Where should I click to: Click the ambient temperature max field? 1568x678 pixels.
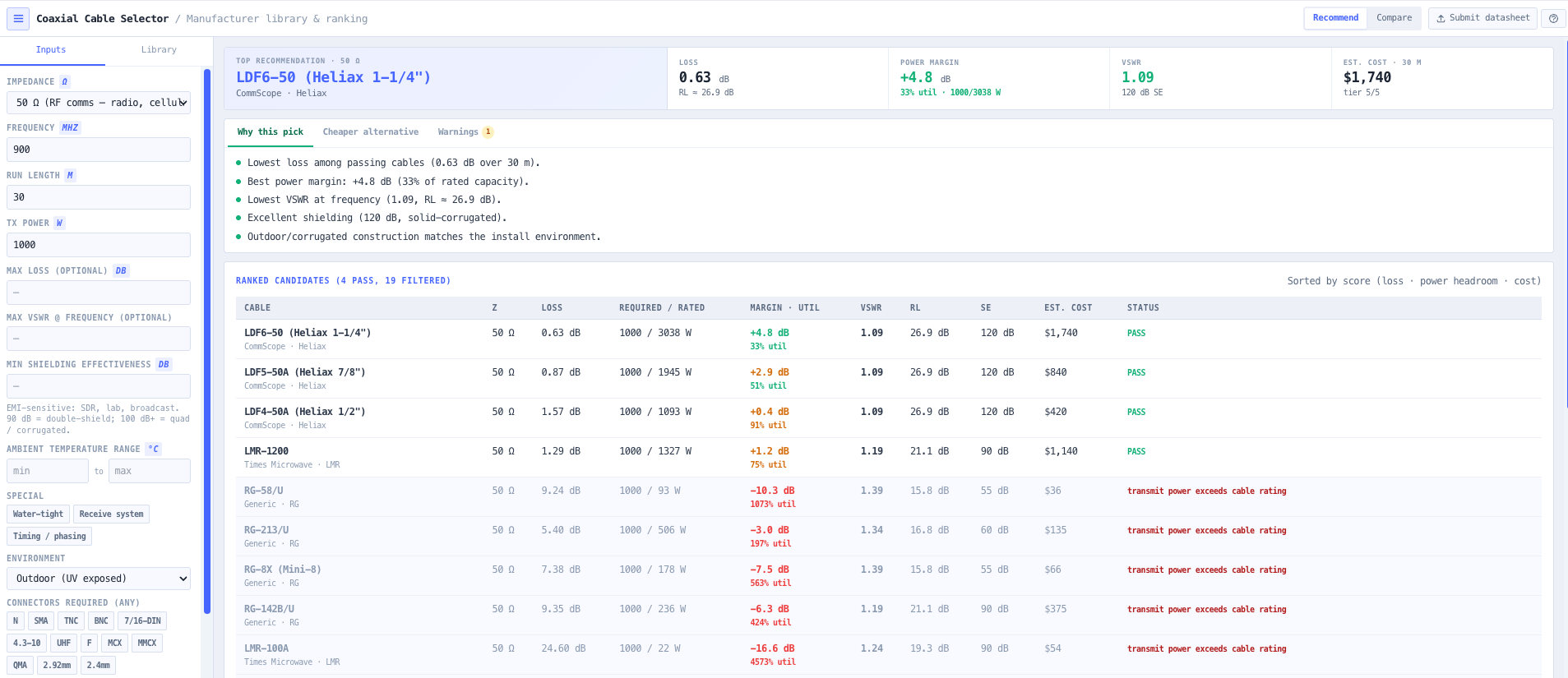[x=150, y=471]
